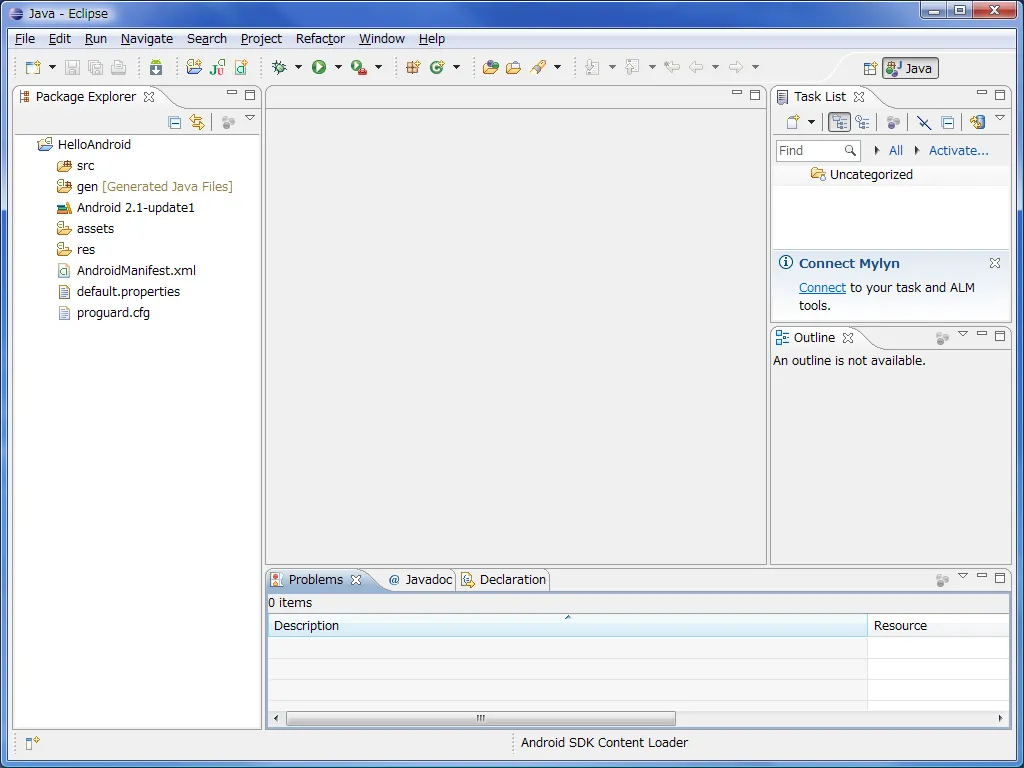This screenshot has height=768, width=1024.
Task: Create a new Java class
Action: (437, 67)
